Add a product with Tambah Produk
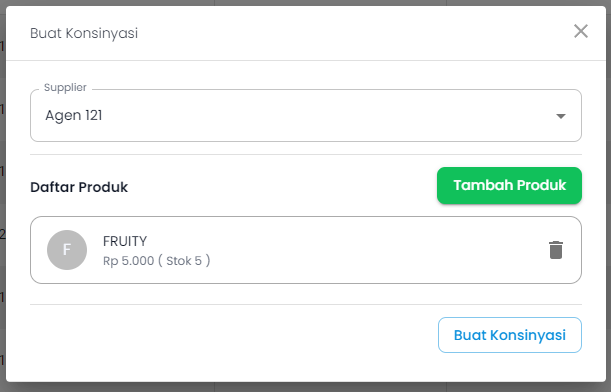611x392 pixels. tap(509, 185)
